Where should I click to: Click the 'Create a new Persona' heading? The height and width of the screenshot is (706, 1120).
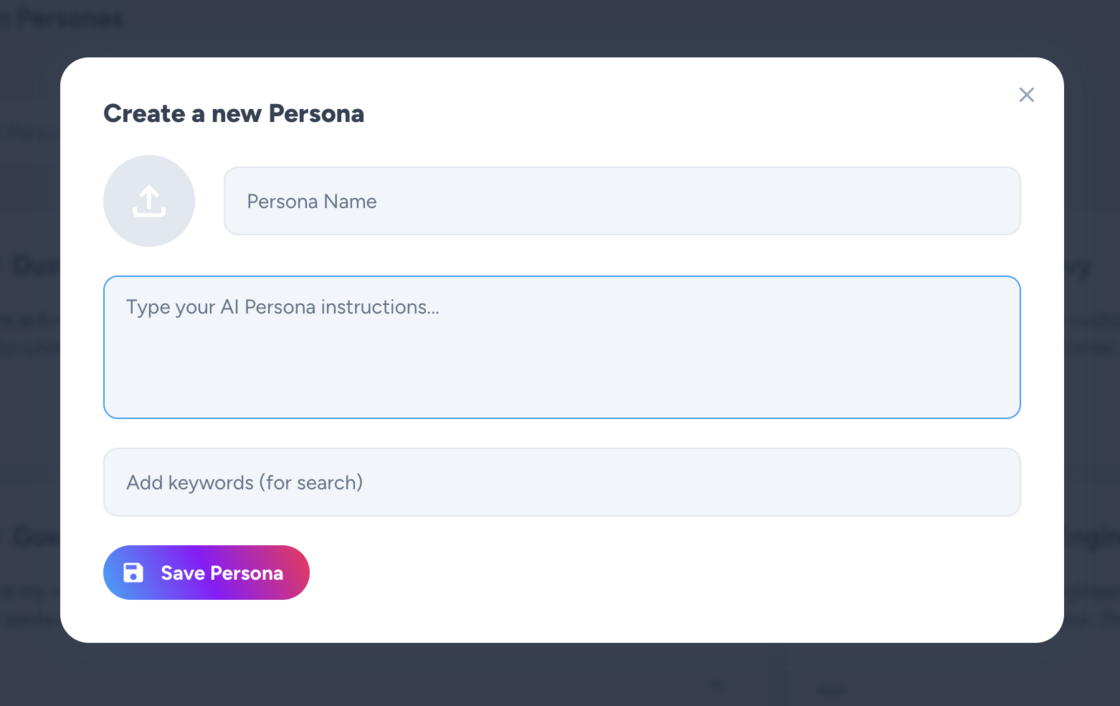[234, 114]
